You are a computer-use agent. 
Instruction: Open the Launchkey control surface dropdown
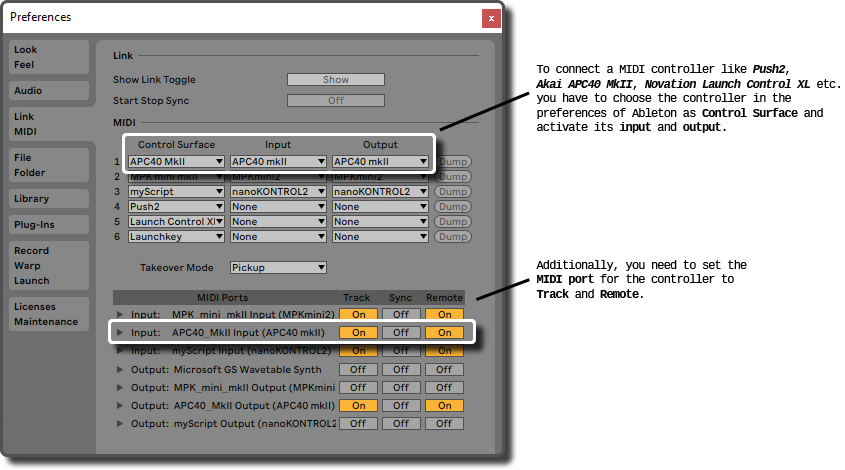click(x=176, y=237)
